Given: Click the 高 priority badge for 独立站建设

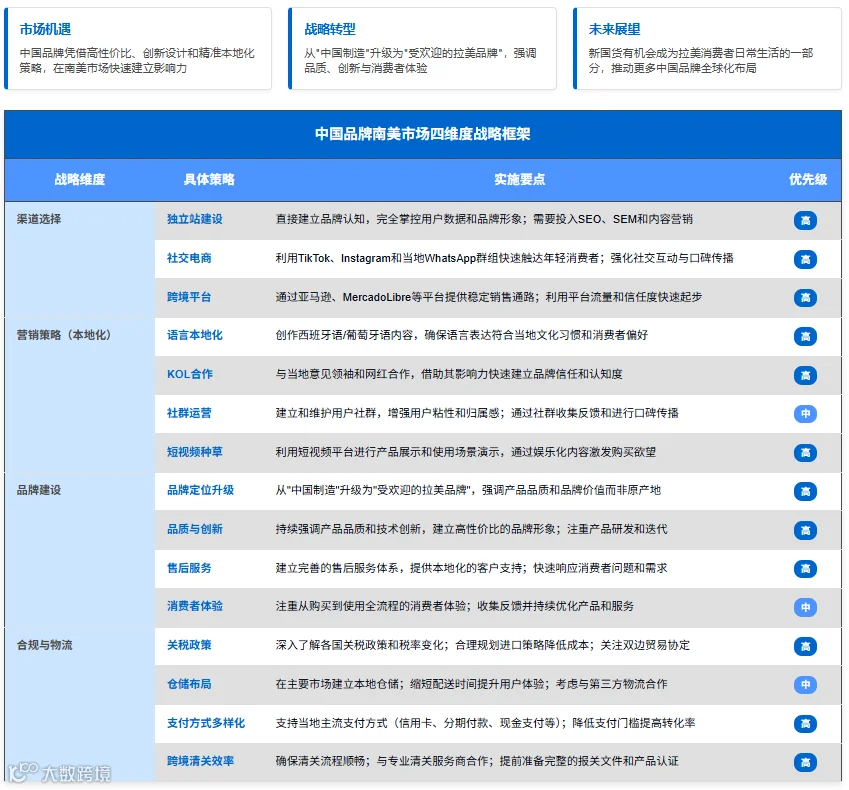Looking at the screenshot, I should click(x=805, y=220).
